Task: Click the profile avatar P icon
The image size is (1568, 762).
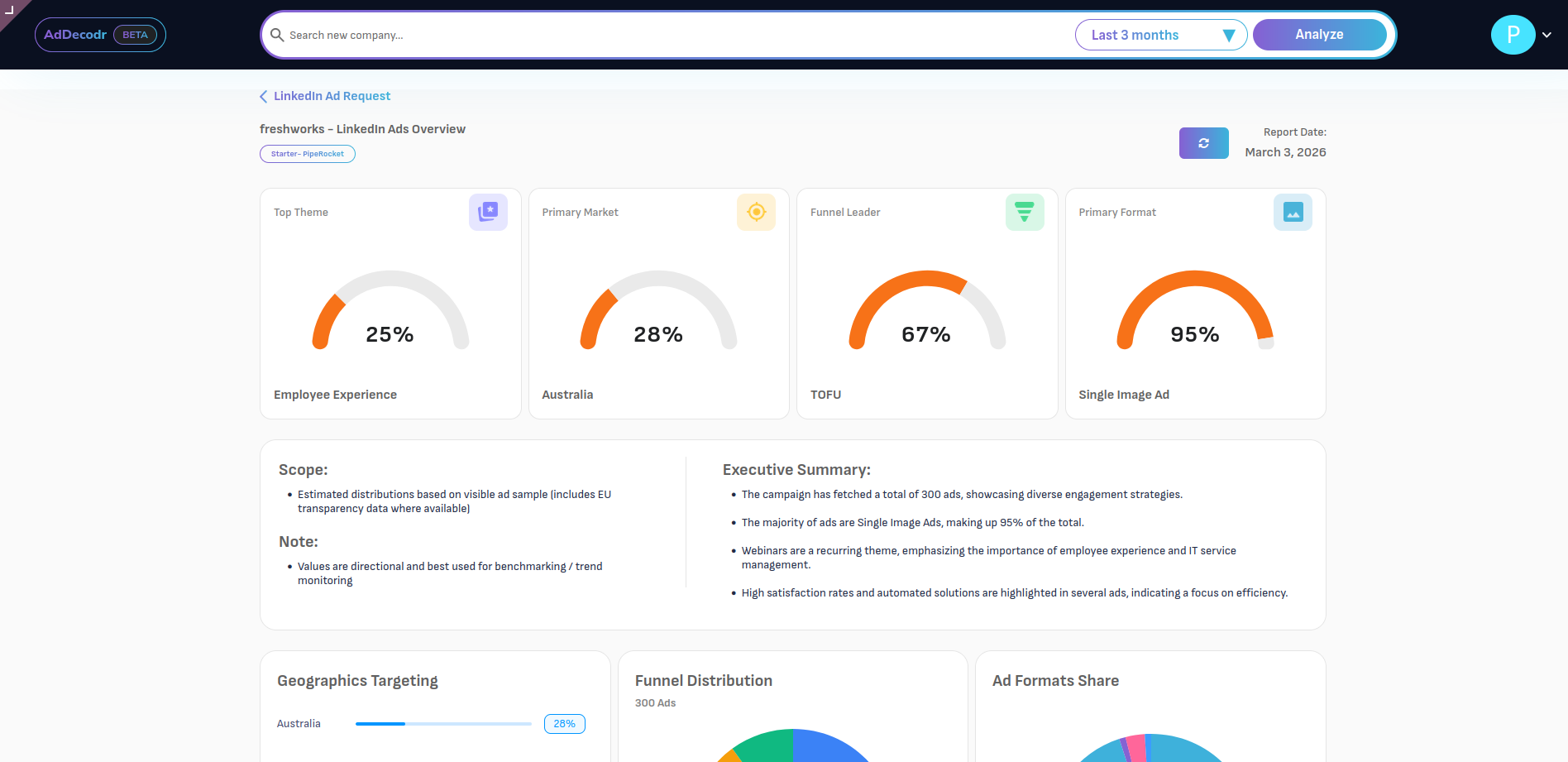Action: [x=1513, y=35]
